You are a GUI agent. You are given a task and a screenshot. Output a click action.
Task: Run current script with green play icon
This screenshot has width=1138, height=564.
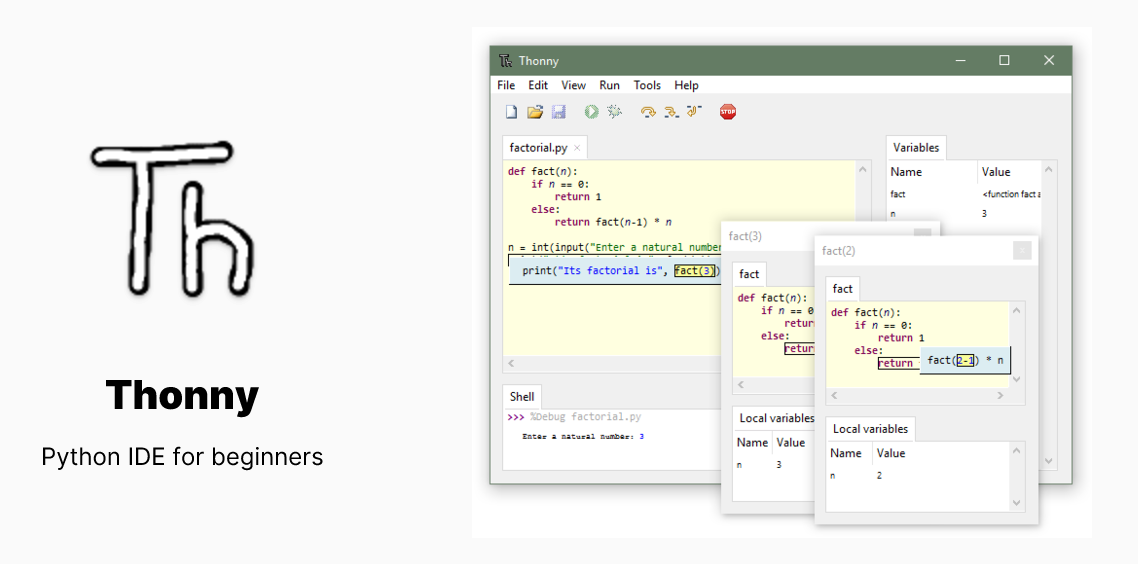coord(591,112)
